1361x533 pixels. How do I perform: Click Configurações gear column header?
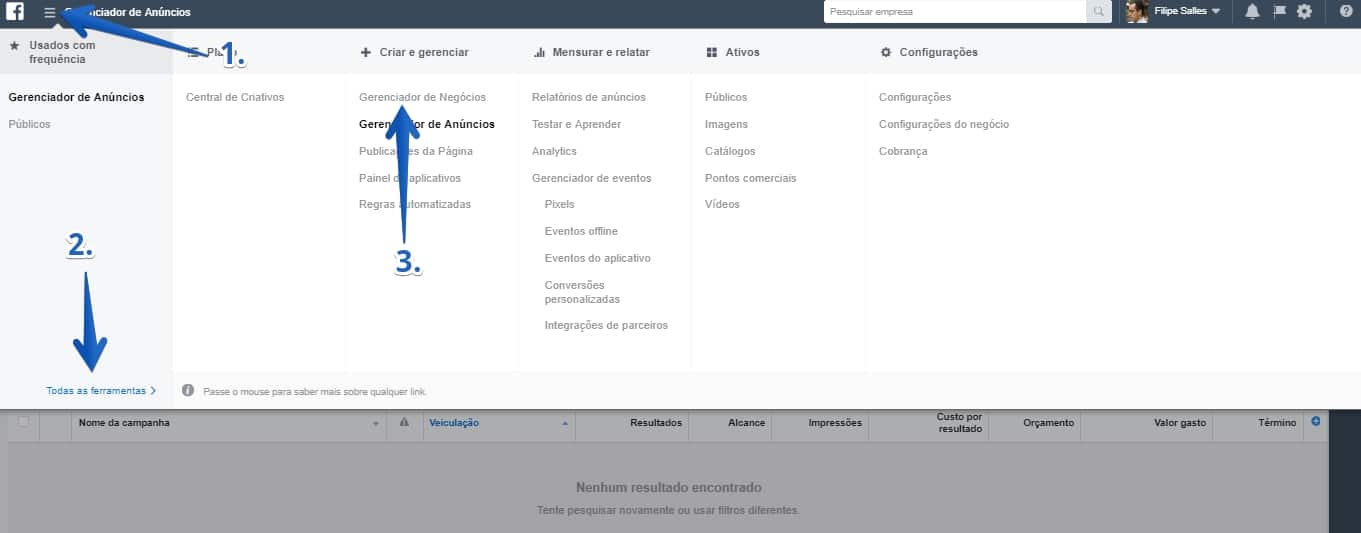pos(929,52)
